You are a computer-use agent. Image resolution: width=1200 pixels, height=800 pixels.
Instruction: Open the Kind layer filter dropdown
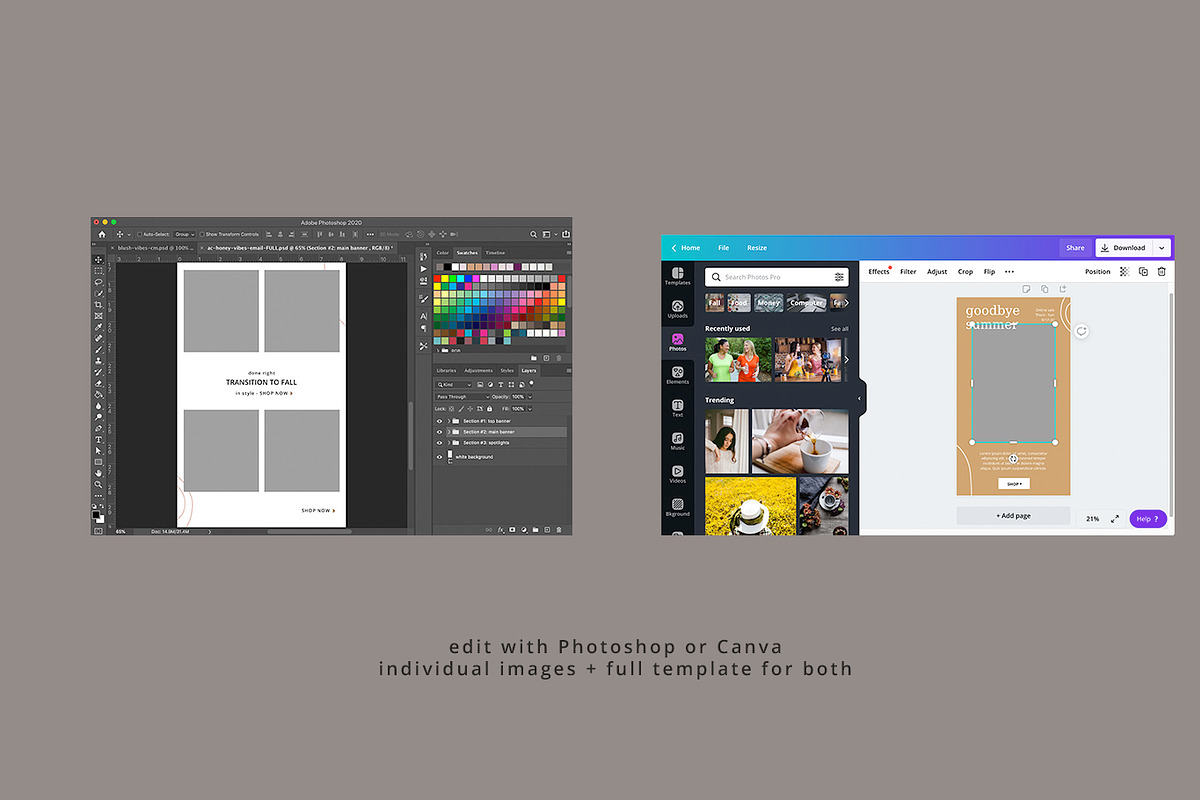pos(455,384)
